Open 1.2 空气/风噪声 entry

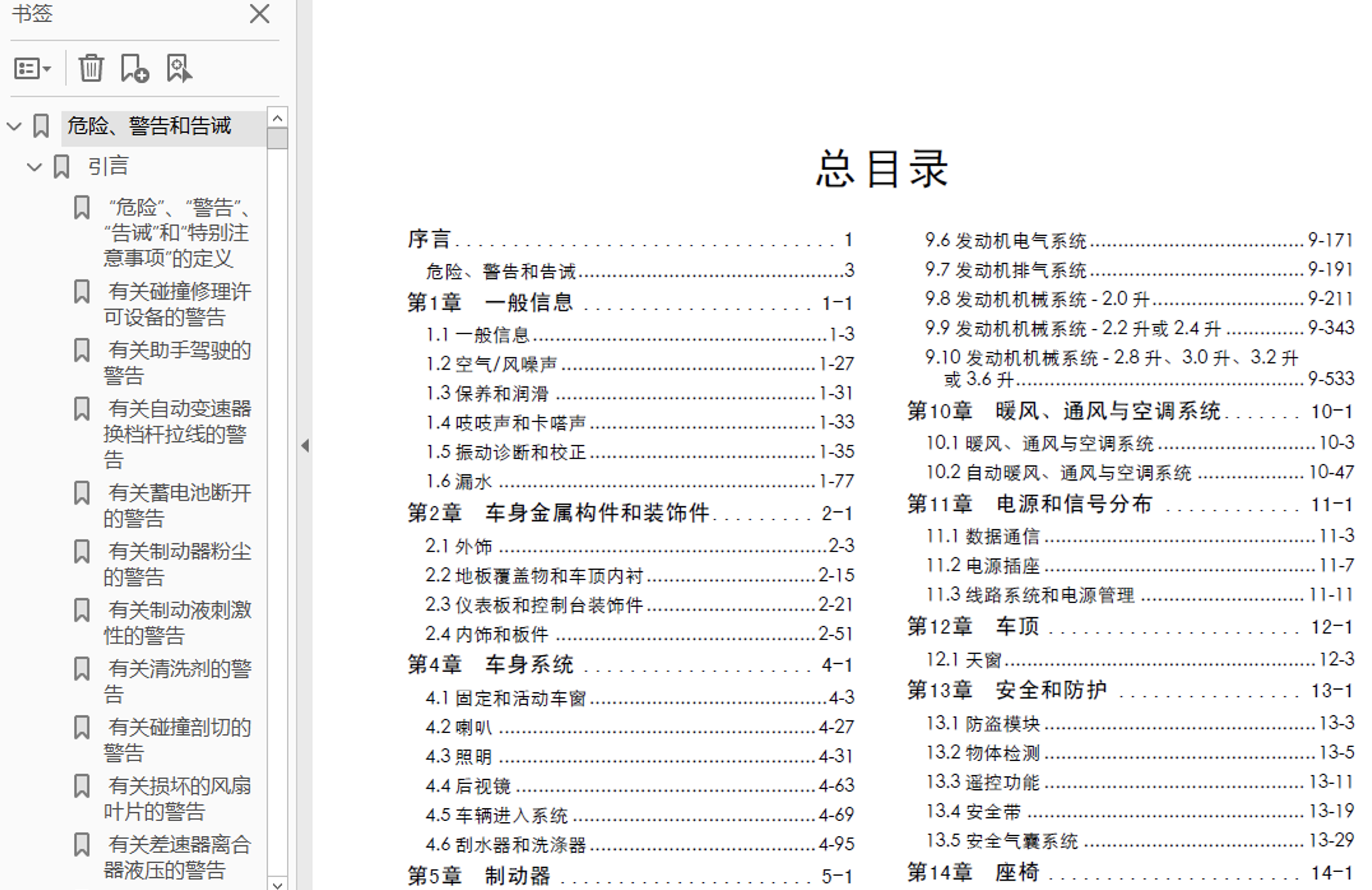click(x=640, y=364)
